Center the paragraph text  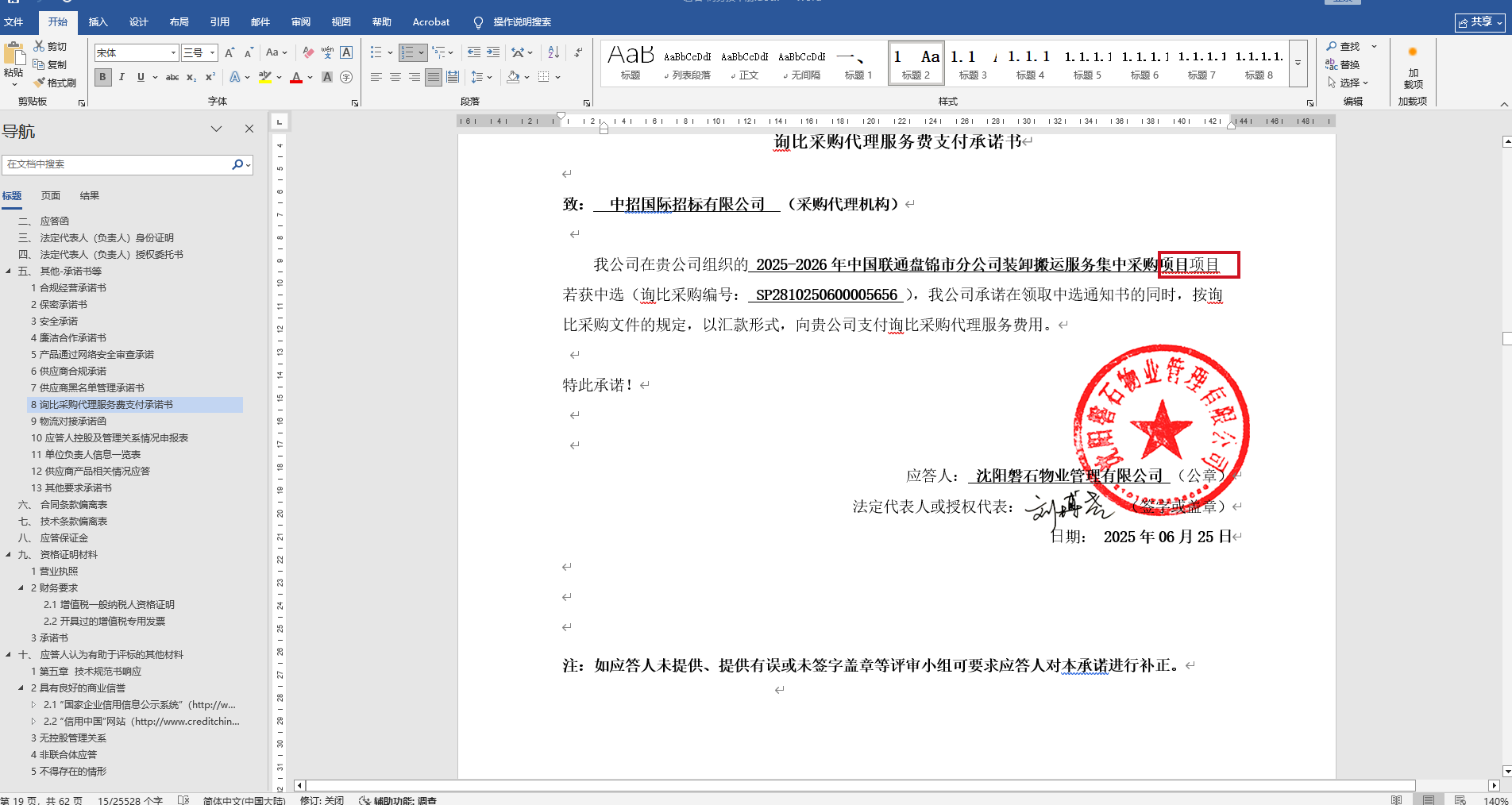[x=395, y=77]
